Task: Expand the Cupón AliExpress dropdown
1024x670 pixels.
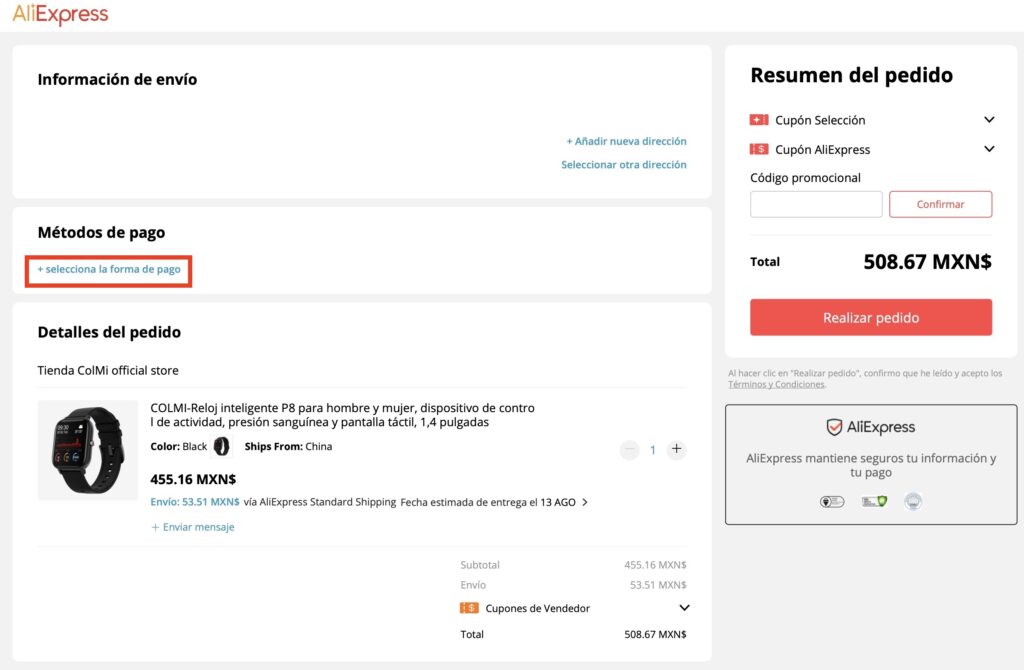Action: (989, 149)
